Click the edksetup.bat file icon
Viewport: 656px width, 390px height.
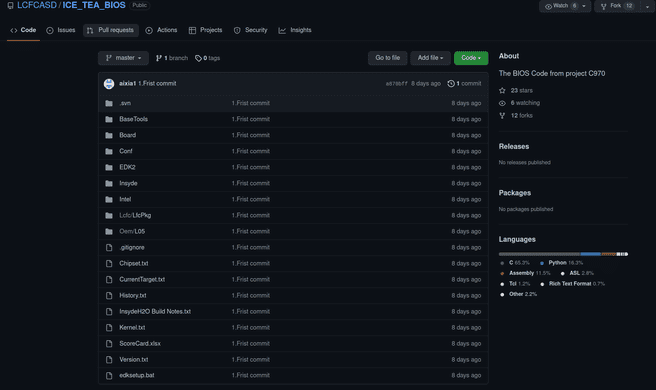coord(109,376)
